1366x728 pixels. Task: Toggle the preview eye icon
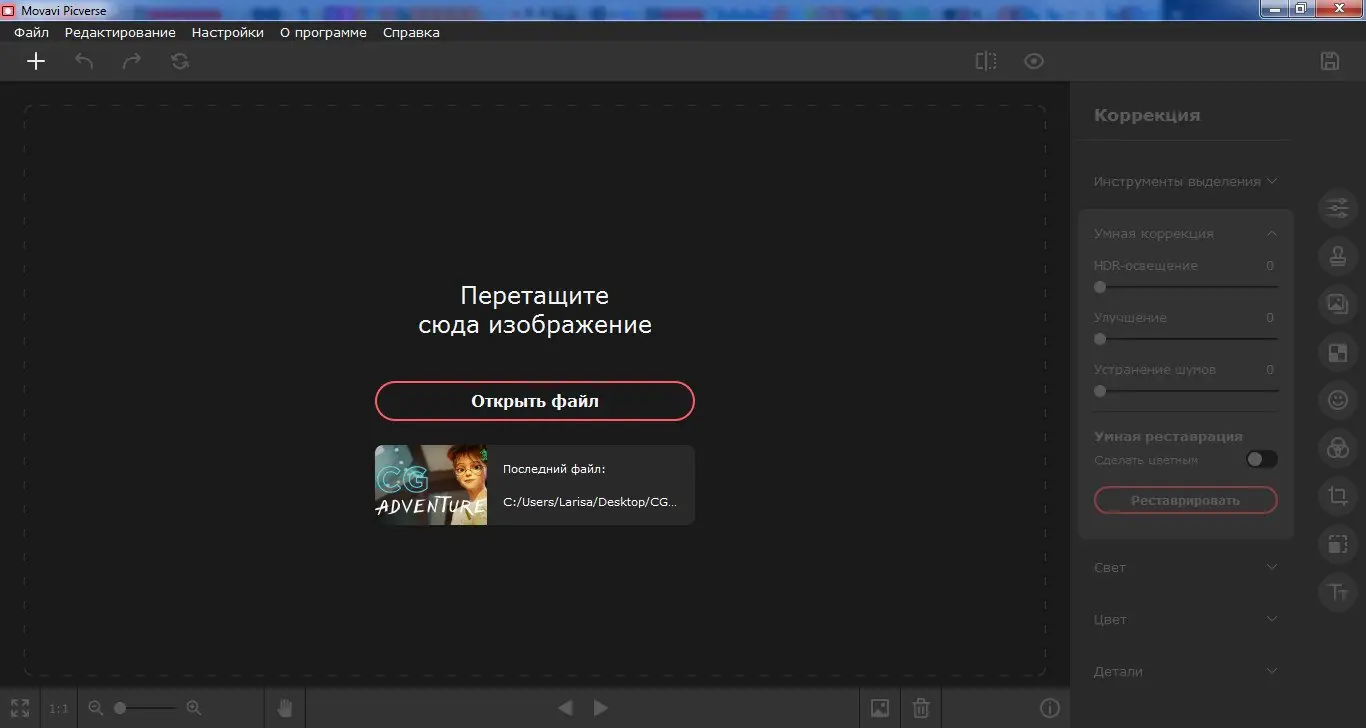(x=1033, y=61)
